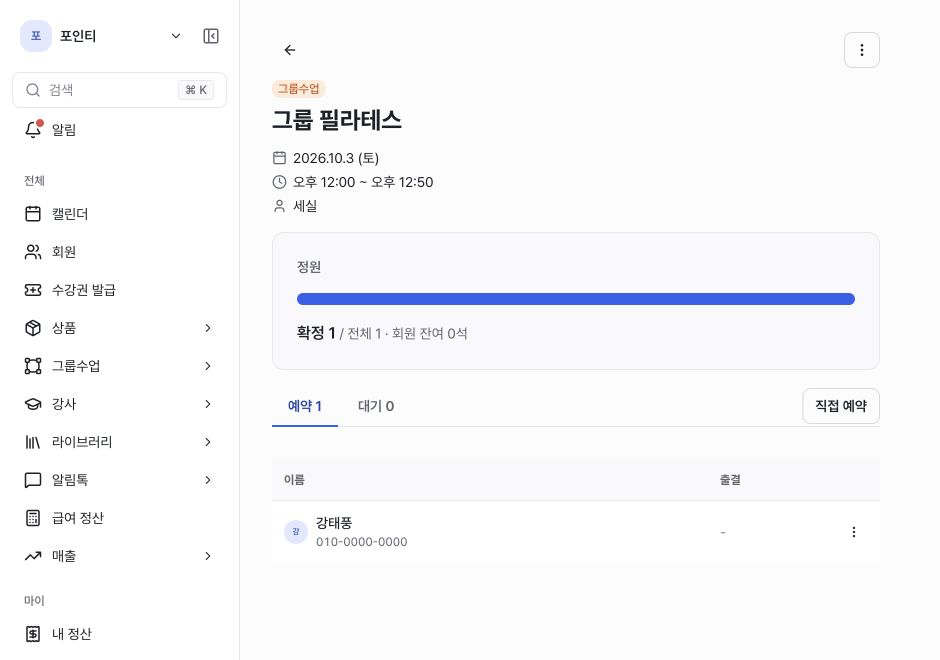The width and height of the screenshot is (940, 660).
Task: Click the 그룹수업 sidebar icon
Action: coord(33,366)
